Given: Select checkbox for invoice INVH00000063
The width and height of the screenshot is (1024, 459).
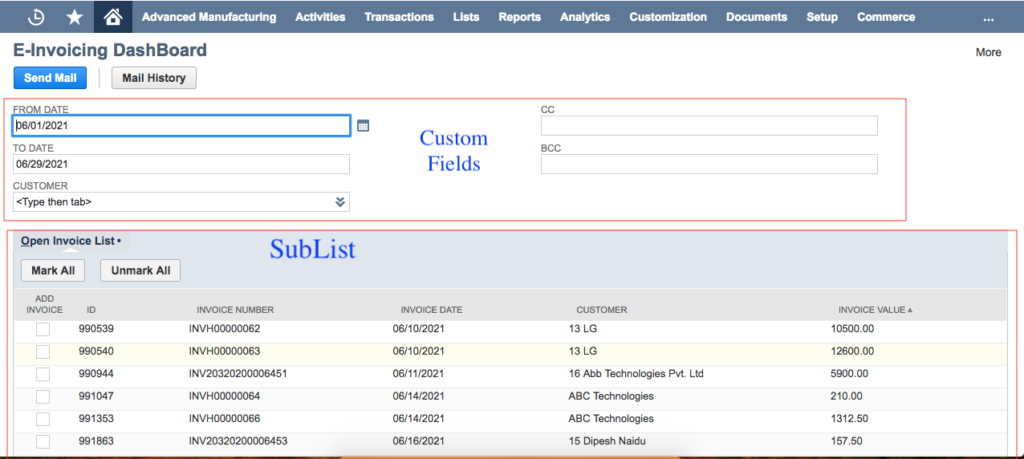Looking at the screenshot, I should tap(43, 351).
